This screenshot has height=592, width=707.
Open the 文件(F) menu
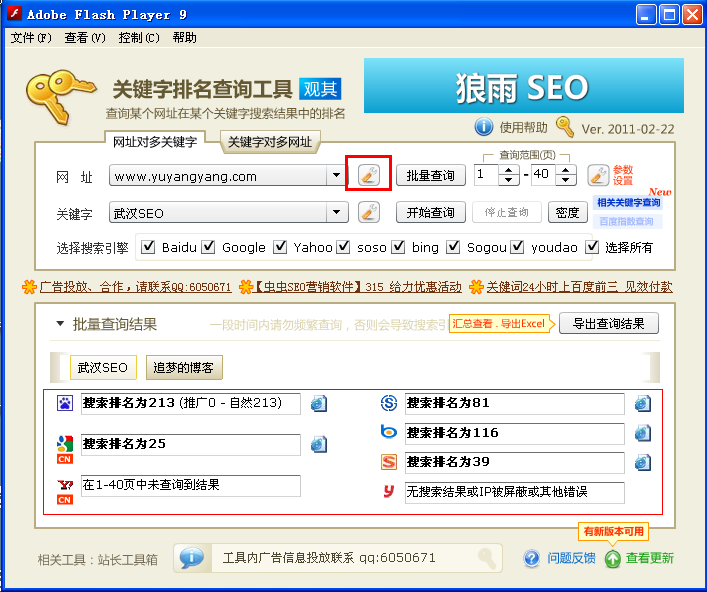click(31, 38)
